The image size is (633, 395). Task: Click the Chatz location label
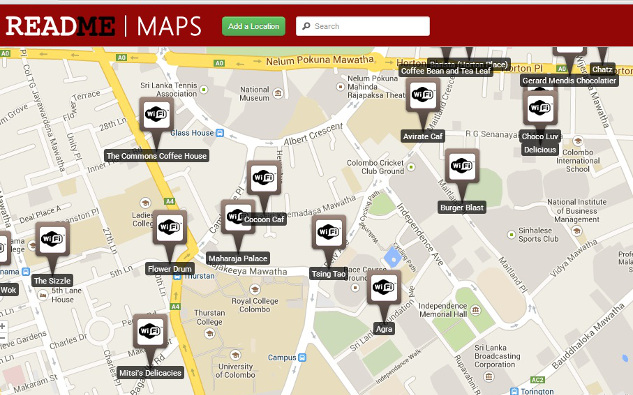602,69
